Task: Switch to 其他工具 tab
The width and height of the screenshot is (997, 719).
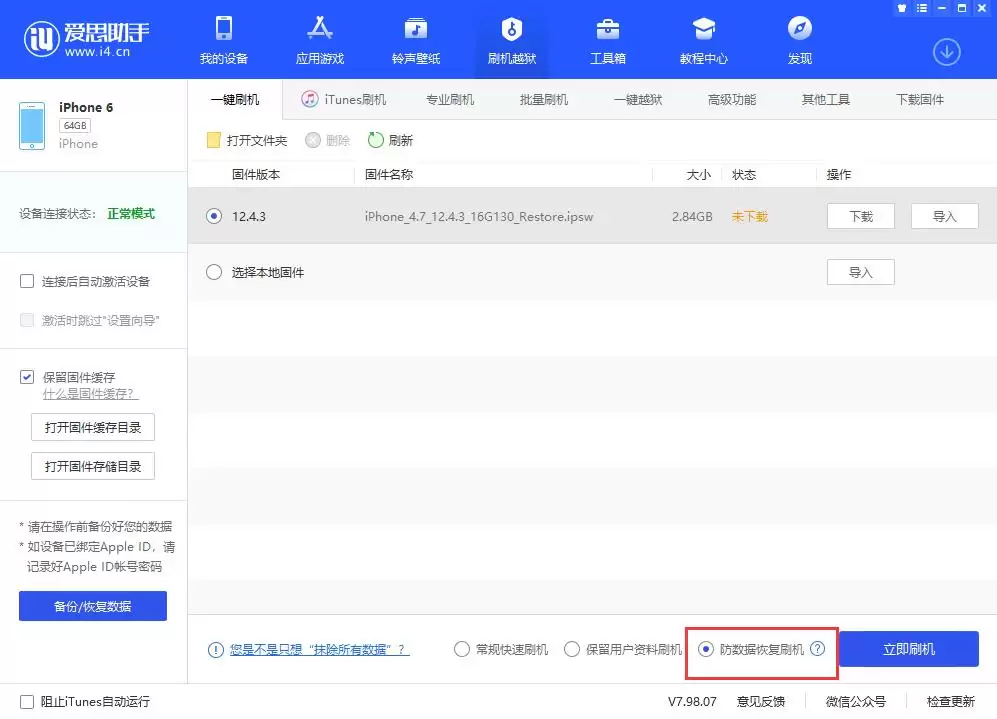Action: 826,100
